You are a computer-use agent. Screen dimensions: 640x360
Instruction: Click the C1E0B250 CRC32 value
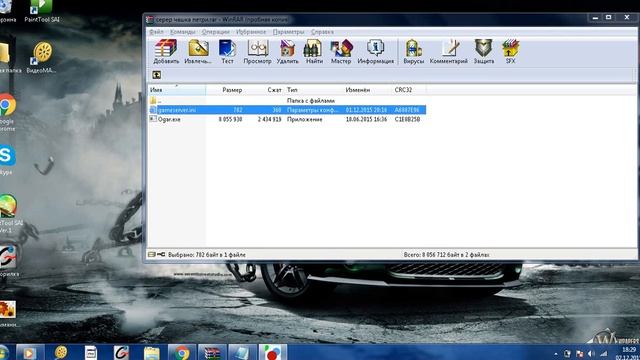tap(407, 119)
